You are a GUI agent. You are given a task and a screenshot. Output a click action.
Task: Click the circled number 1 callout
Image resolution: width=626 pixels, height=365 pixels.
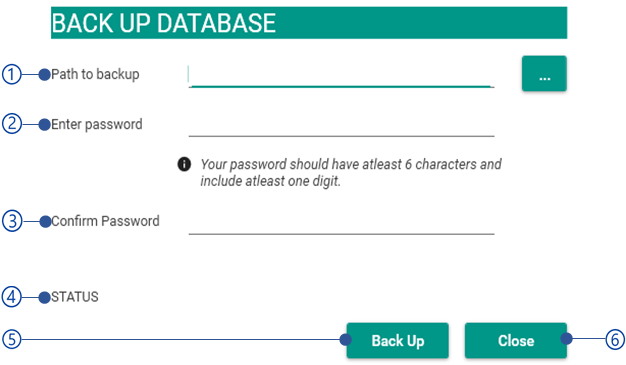click(x=12, y=74)
